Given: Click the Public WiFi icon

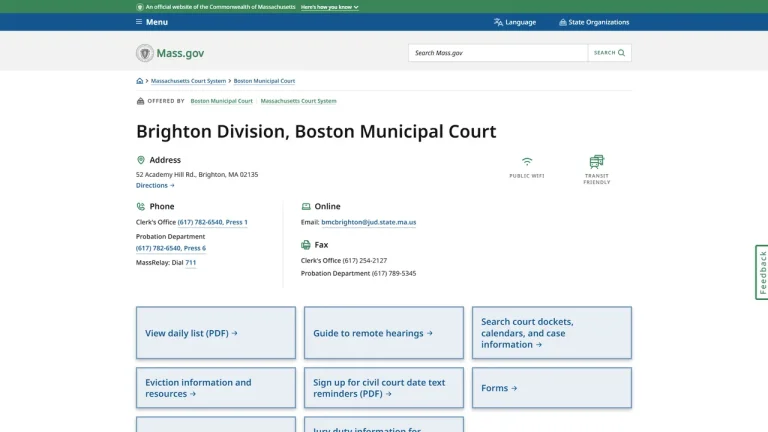Looking at the screenshot, I should (527, 162).
